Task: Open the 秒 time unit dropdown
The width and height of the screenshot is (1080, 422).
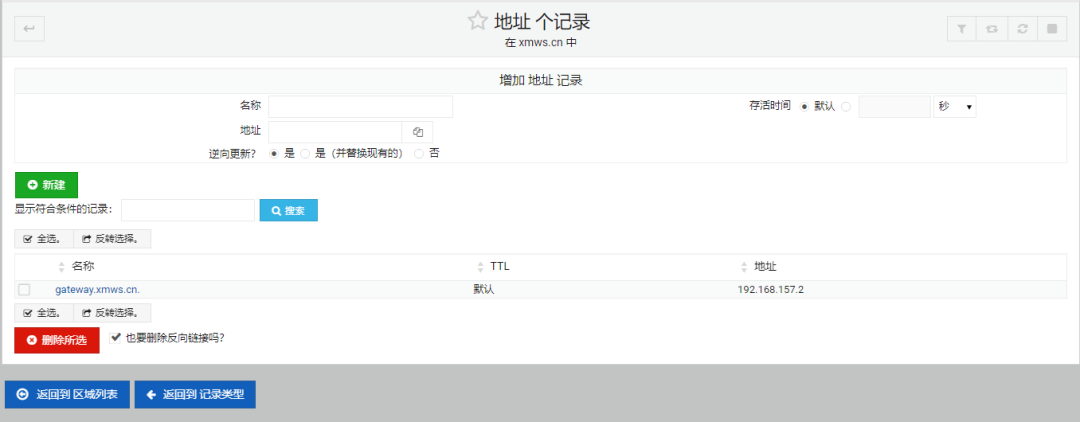Action: point(955,107)
